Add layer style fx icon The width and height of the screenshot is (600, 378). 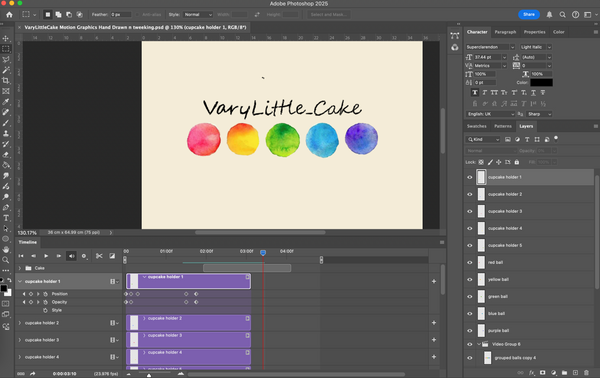[532, 372]
